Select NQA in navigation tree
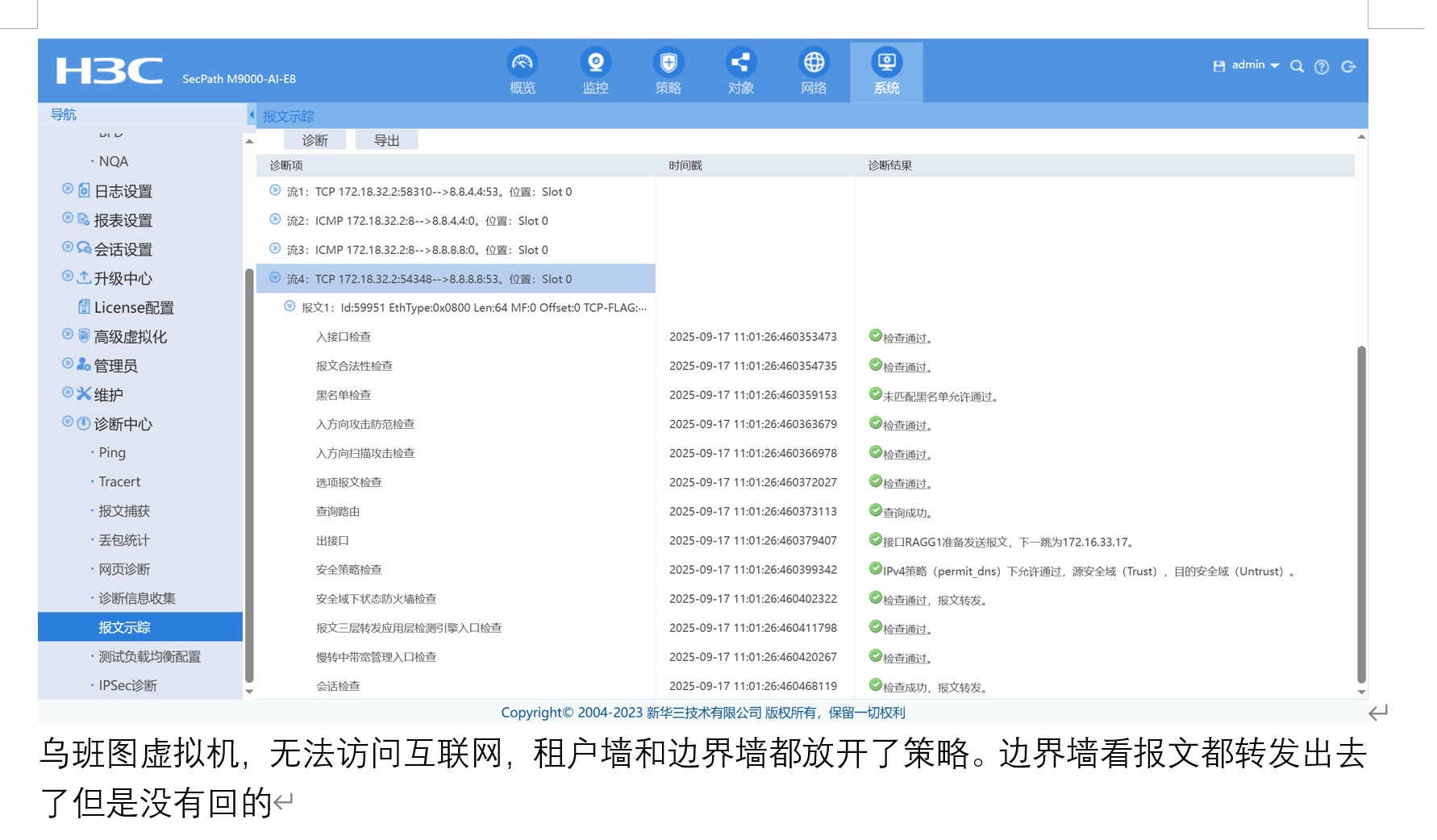 click(114, 161)
